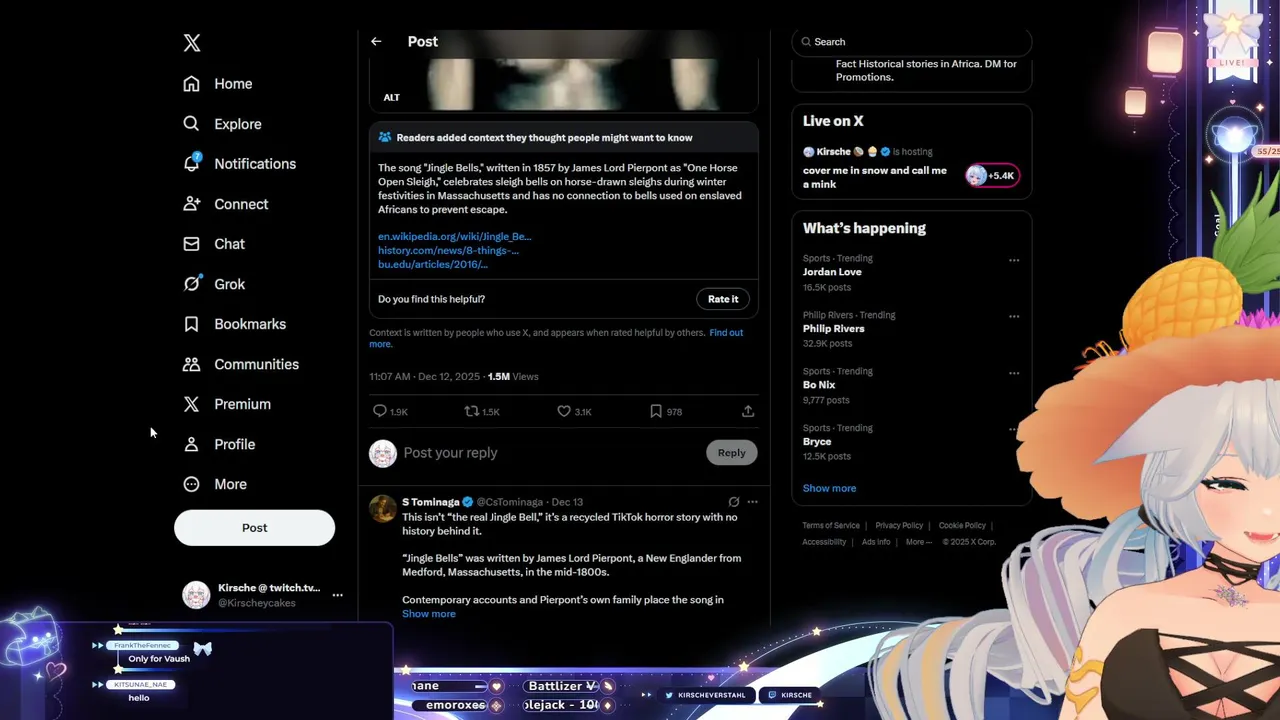Viewport: 1280px width, 720px height.
Task: Go back with the arrow icon
Action: pyautogui.click(x=376, y=42)
